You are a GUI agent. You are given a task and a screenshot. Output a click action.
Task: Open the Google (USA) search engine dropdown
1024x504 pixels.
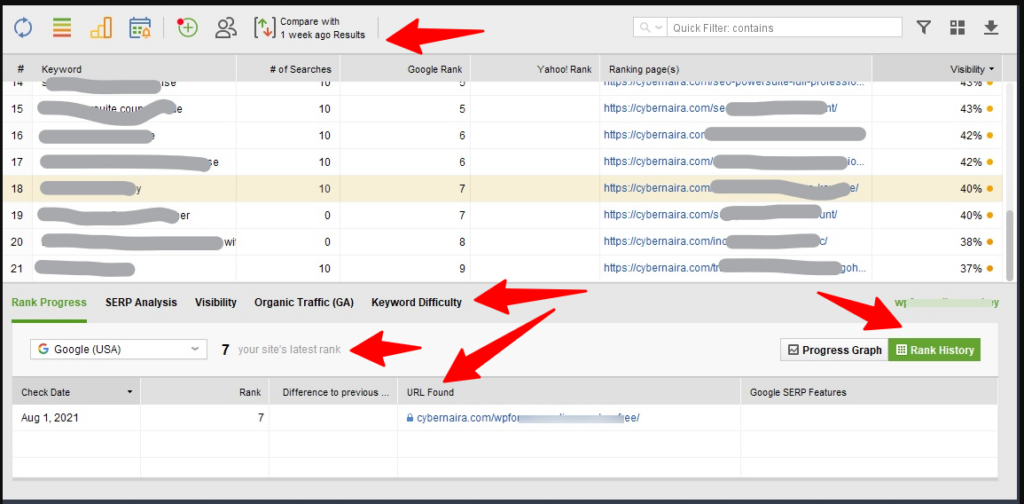click(118, 349)
